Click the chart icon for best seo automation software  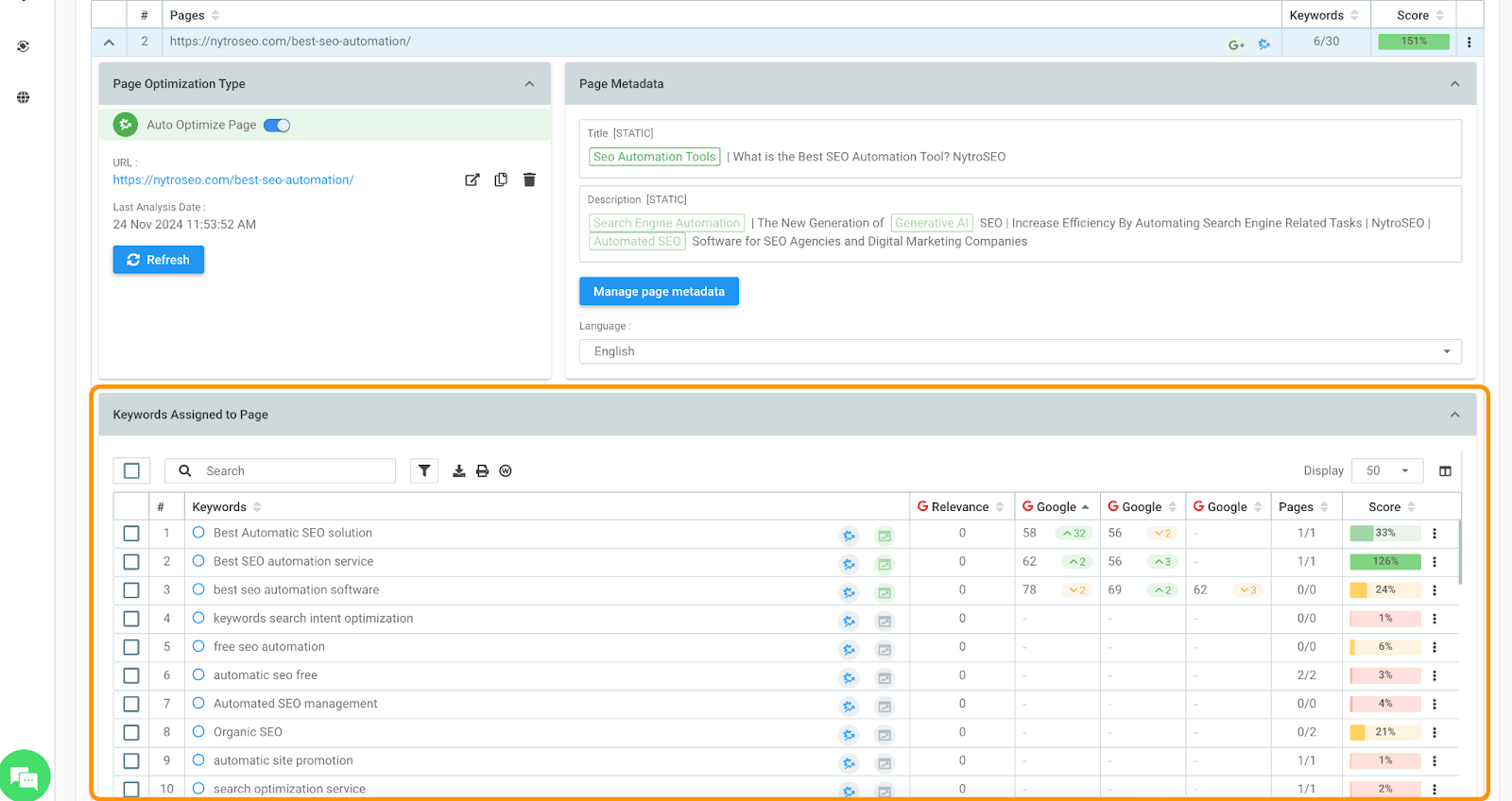pos(885,592)
